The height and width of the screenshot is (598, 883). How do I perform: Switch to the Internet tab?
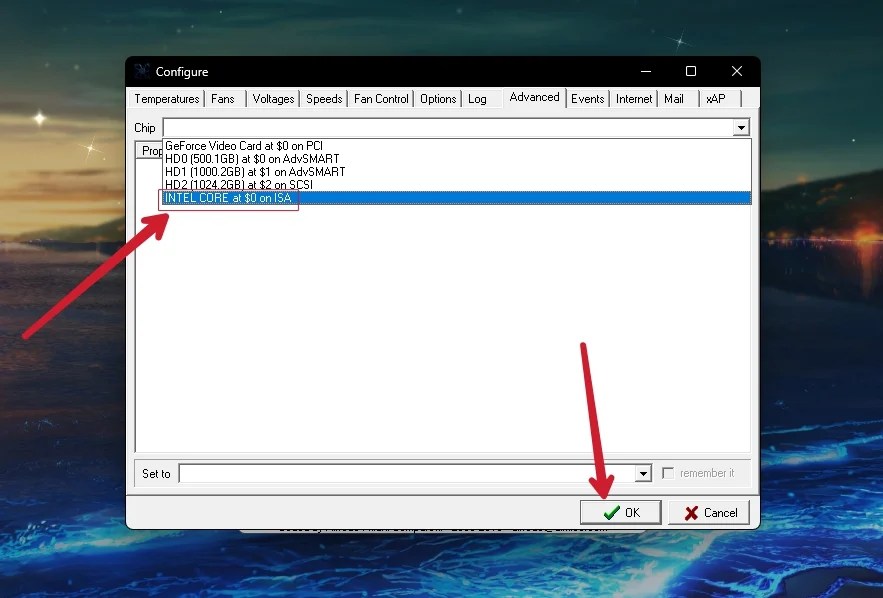click(x=634, y=98)
